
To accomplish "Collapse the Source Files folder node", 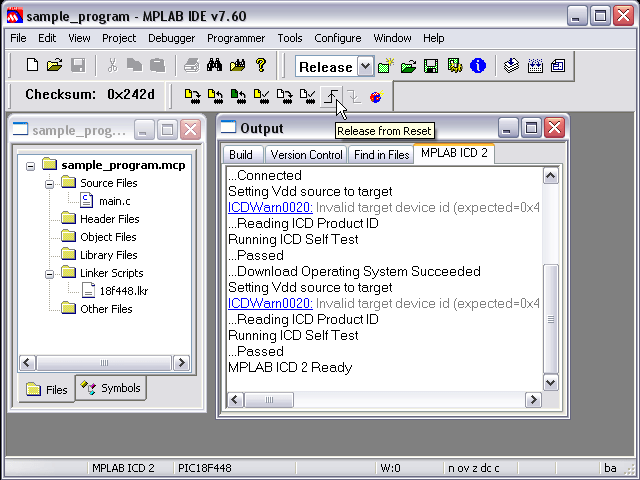I will [x=49, y=184].
